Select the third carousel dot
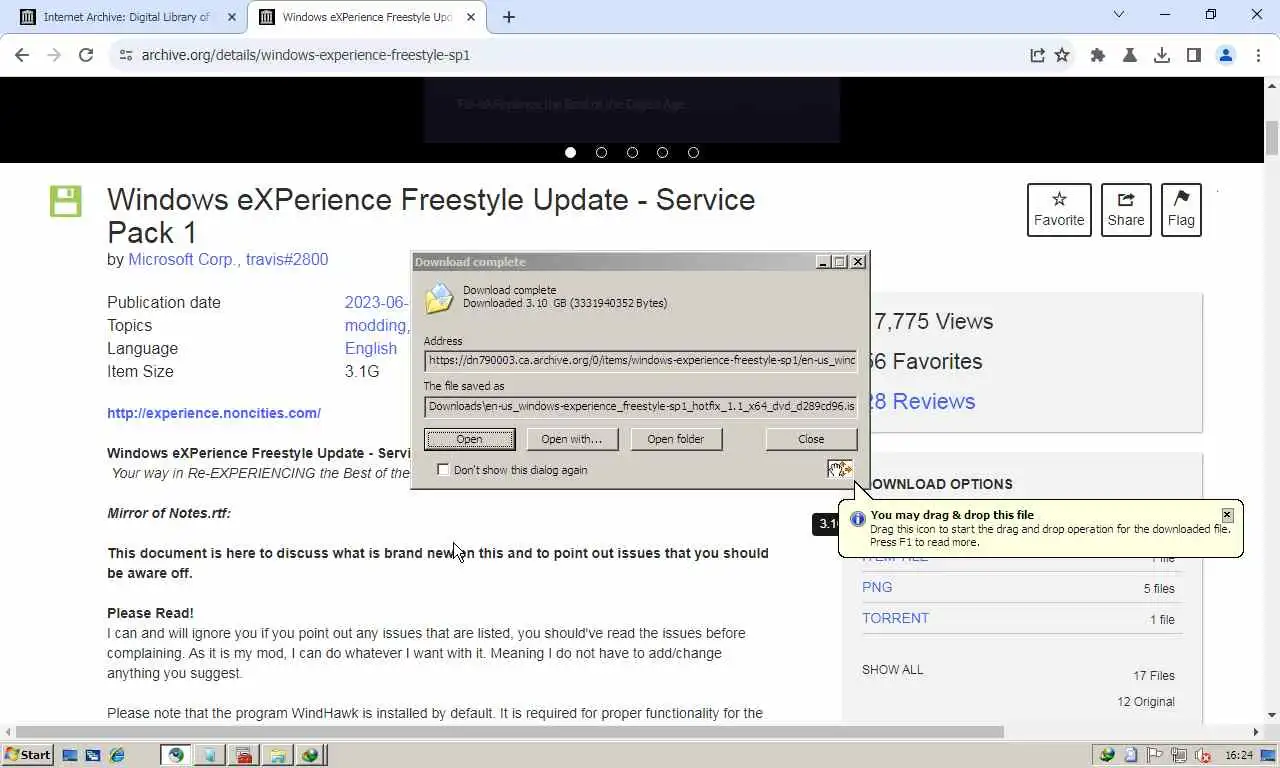Image resolution: width=1280 pixels, height=768 pixels. 632,153
